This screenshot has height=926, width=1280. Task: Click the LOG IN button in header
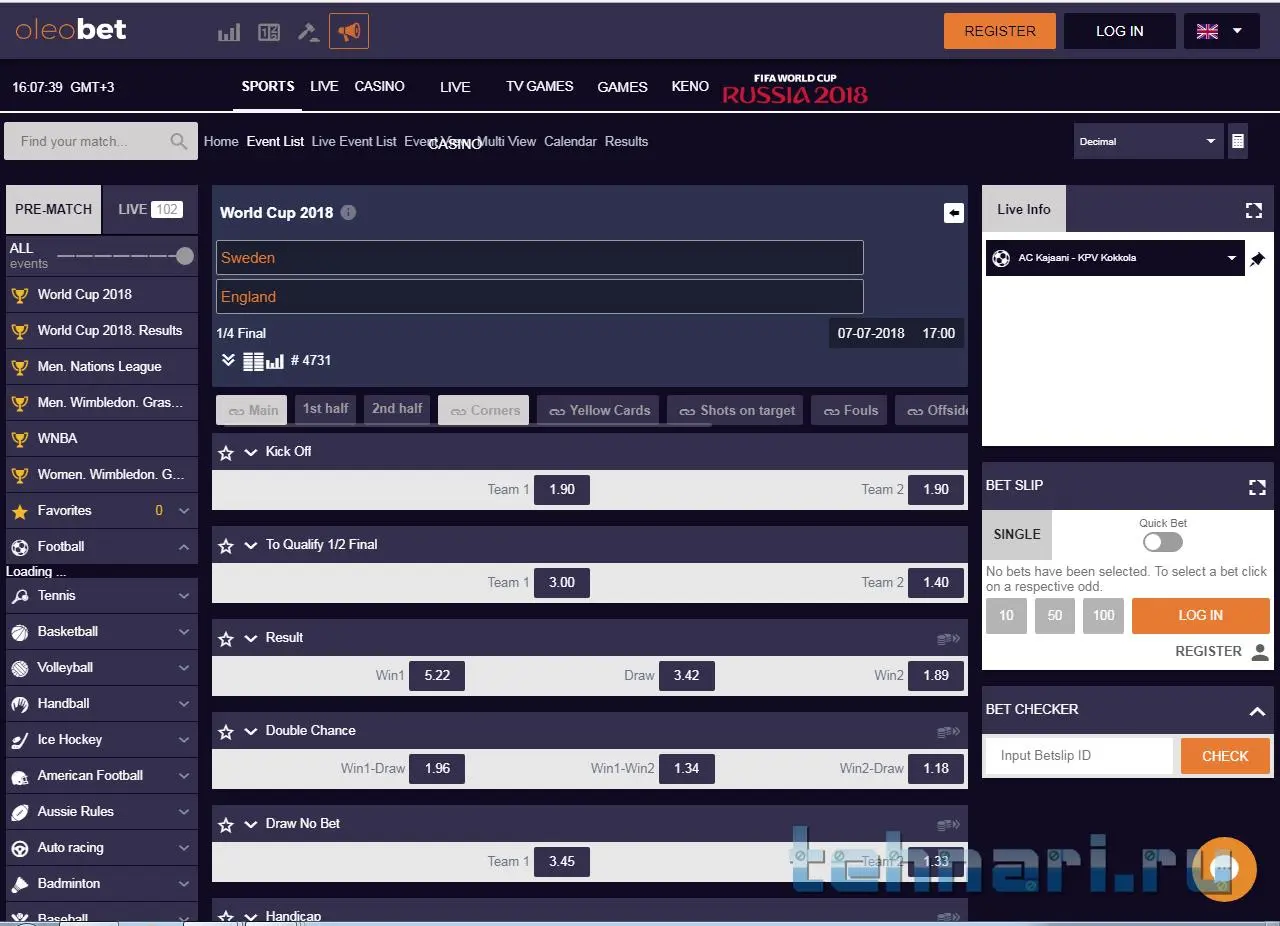coord(1120,31)
